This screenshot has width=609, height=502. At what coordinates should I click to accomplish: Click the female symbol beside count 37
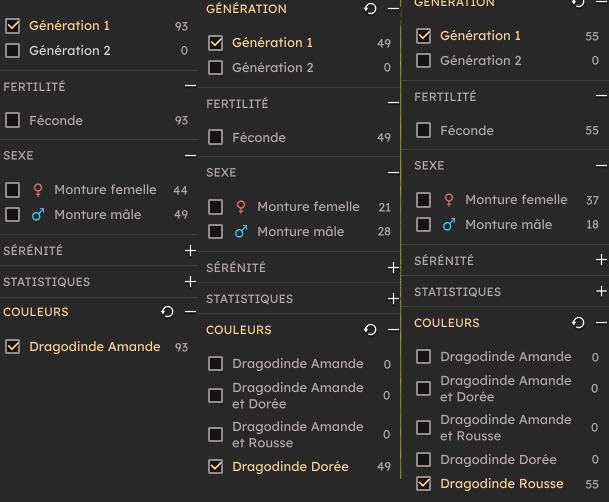coord(449,200)
